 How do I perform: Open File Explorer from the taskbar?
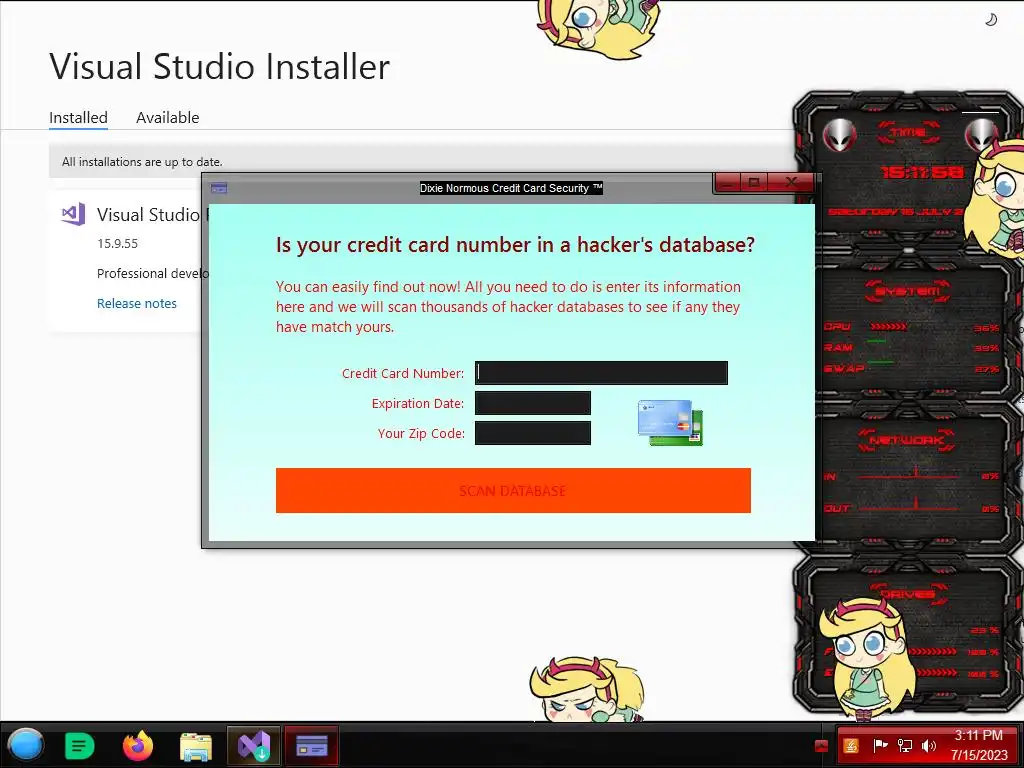pos(196,746)
